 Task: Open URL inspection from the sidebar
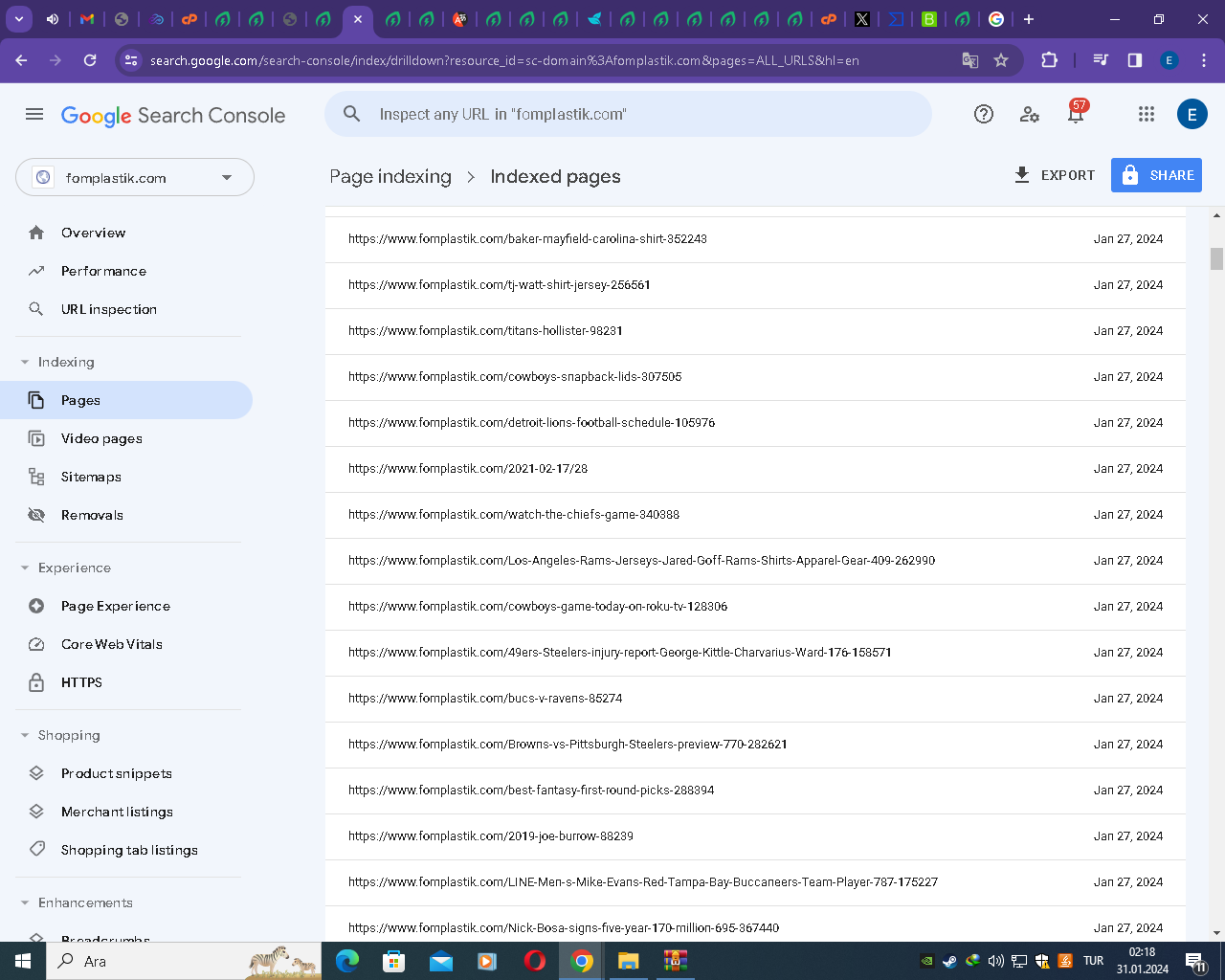pos(126,309)
